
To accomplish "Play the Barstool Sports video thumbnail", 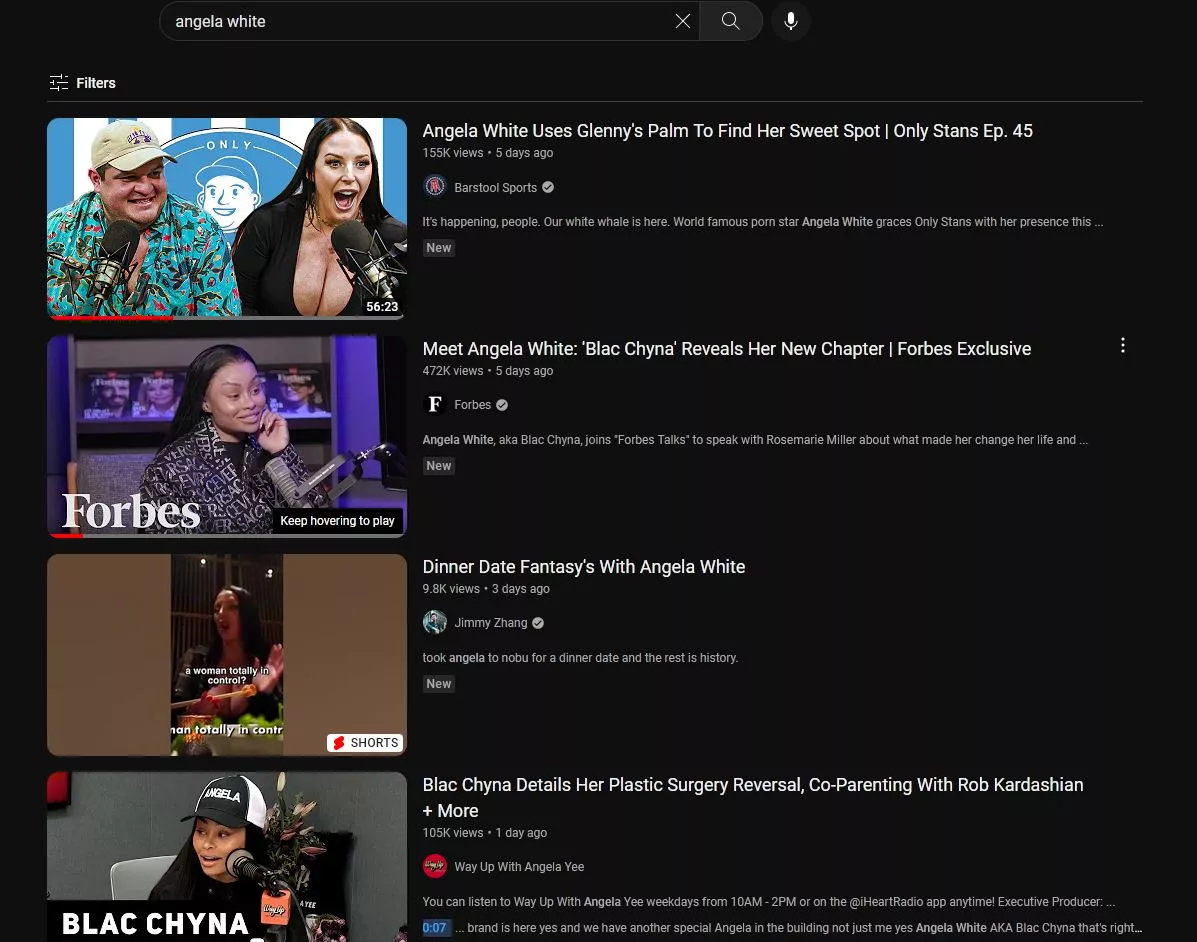I will click(x=227, y=218).
